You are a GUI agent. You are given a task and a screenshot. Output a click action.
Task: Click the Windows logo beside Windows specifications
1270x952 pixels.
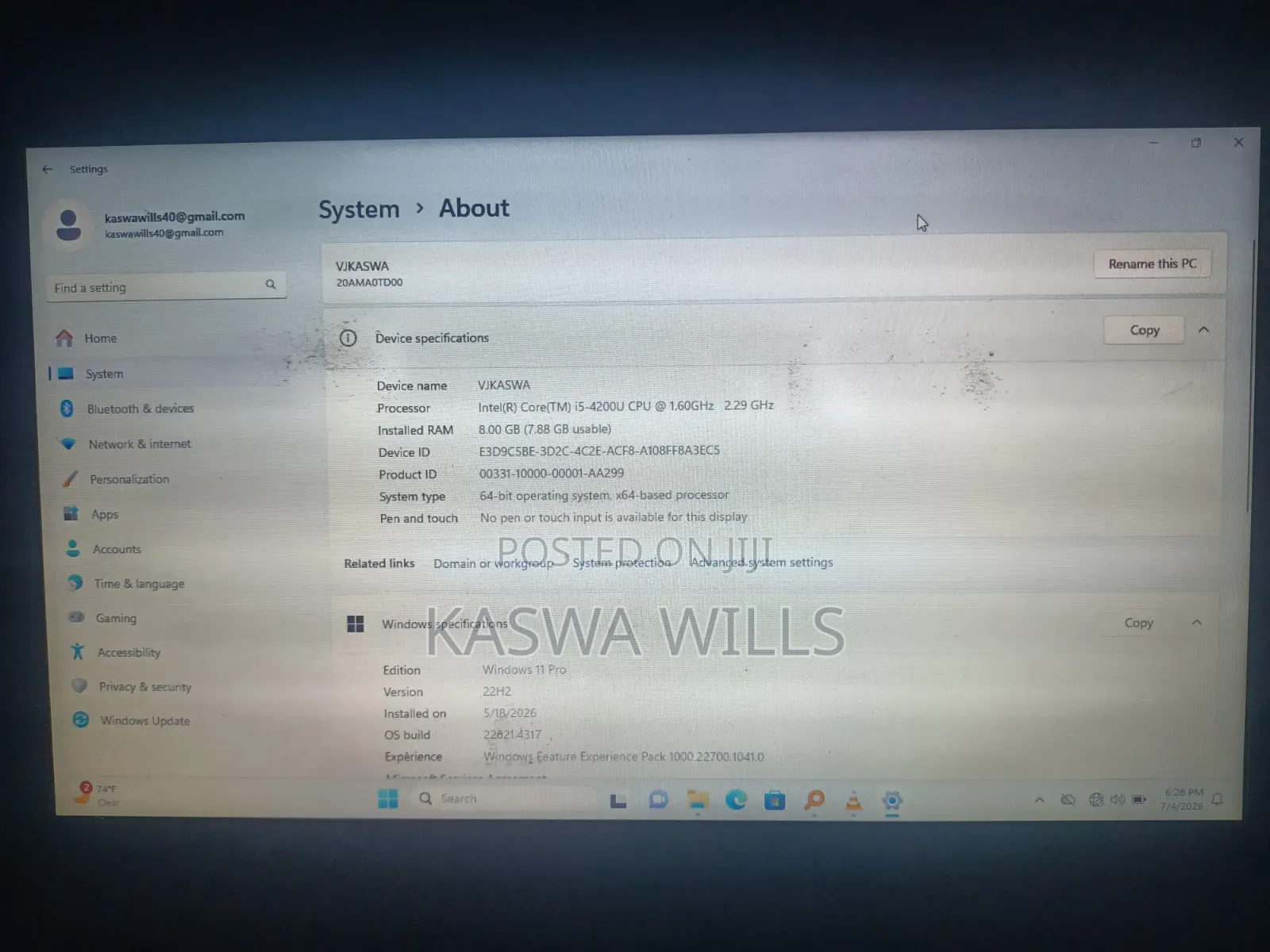[356, 624]
